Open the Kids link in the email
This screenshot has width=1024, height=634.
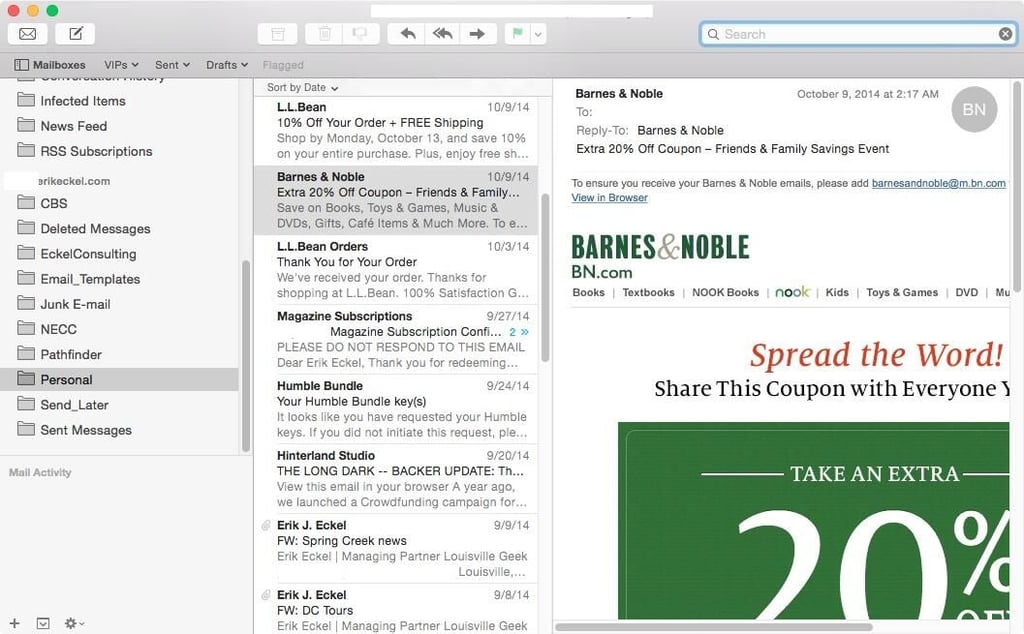[x=837, y=293]
